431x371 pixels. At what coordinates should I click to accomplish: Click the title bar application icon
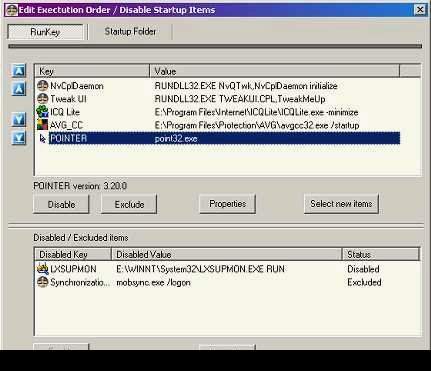coord(11,10)
